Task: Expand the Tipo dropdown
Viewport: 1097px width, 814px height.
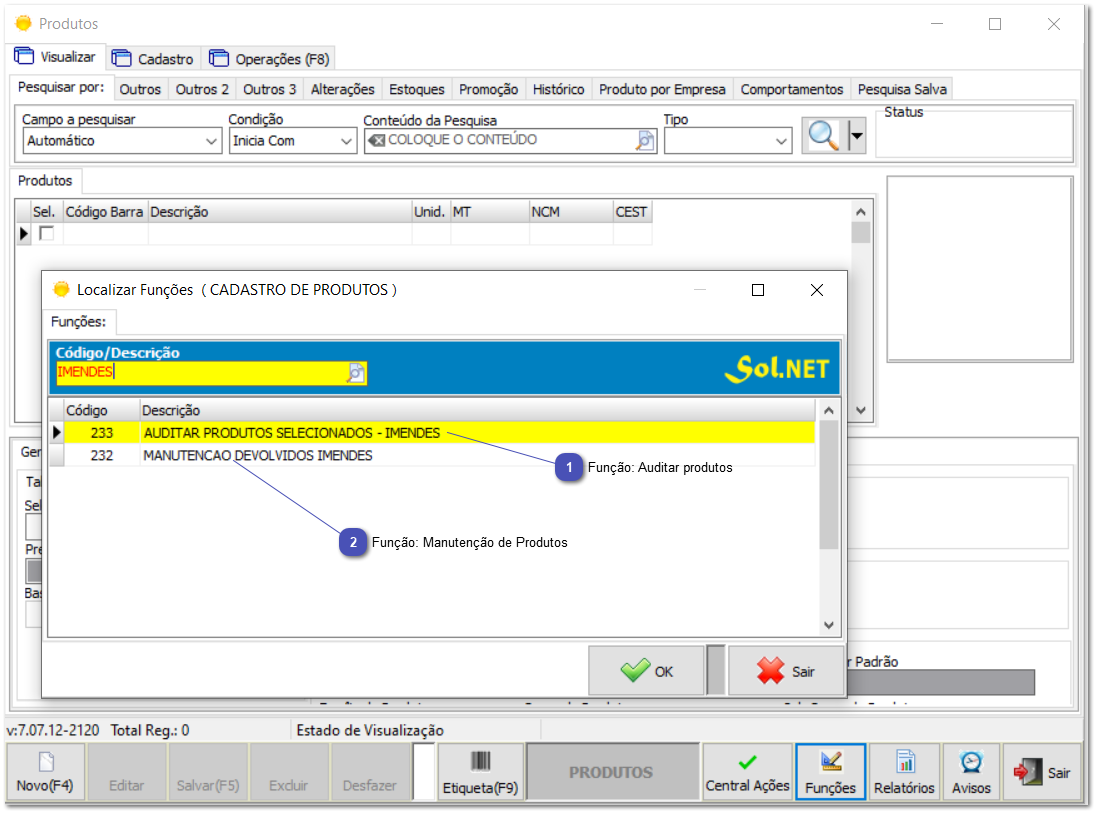Action: click(782, 142)
